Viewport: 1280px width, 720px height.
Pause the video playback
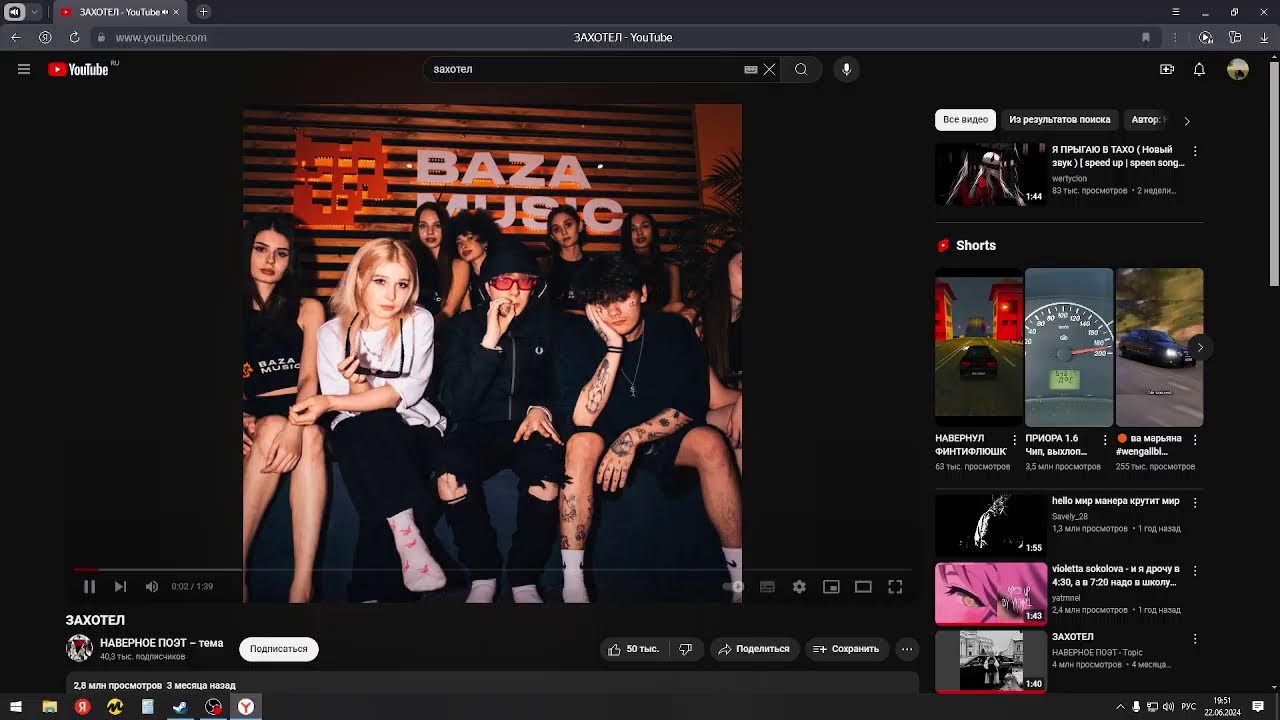[89, 587]
